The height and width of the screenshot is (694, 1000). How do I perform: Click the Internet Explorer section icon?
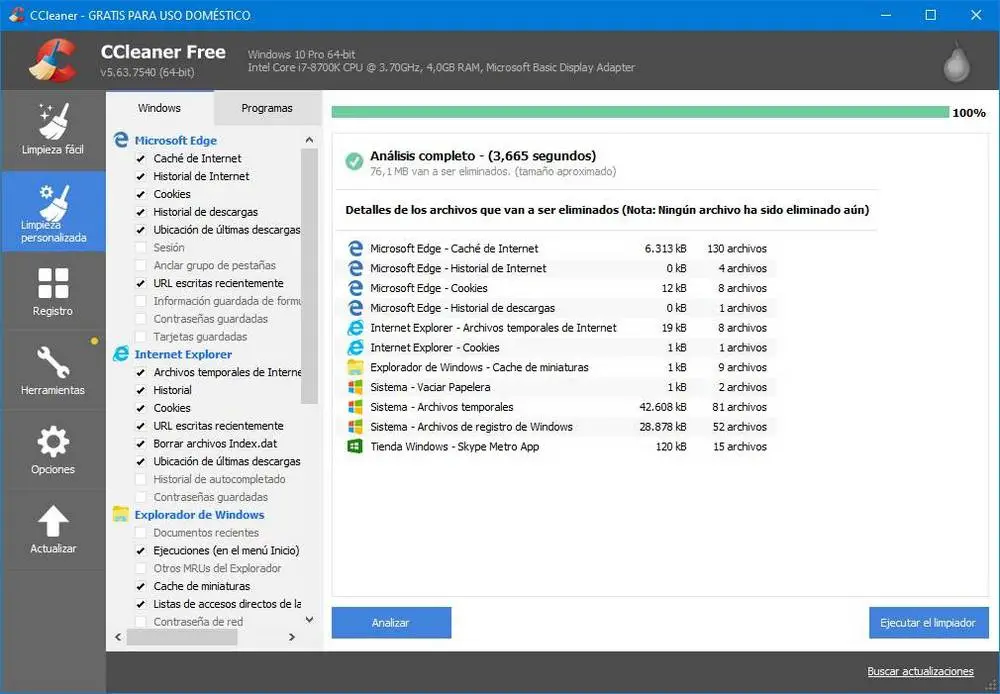point(121,353)
